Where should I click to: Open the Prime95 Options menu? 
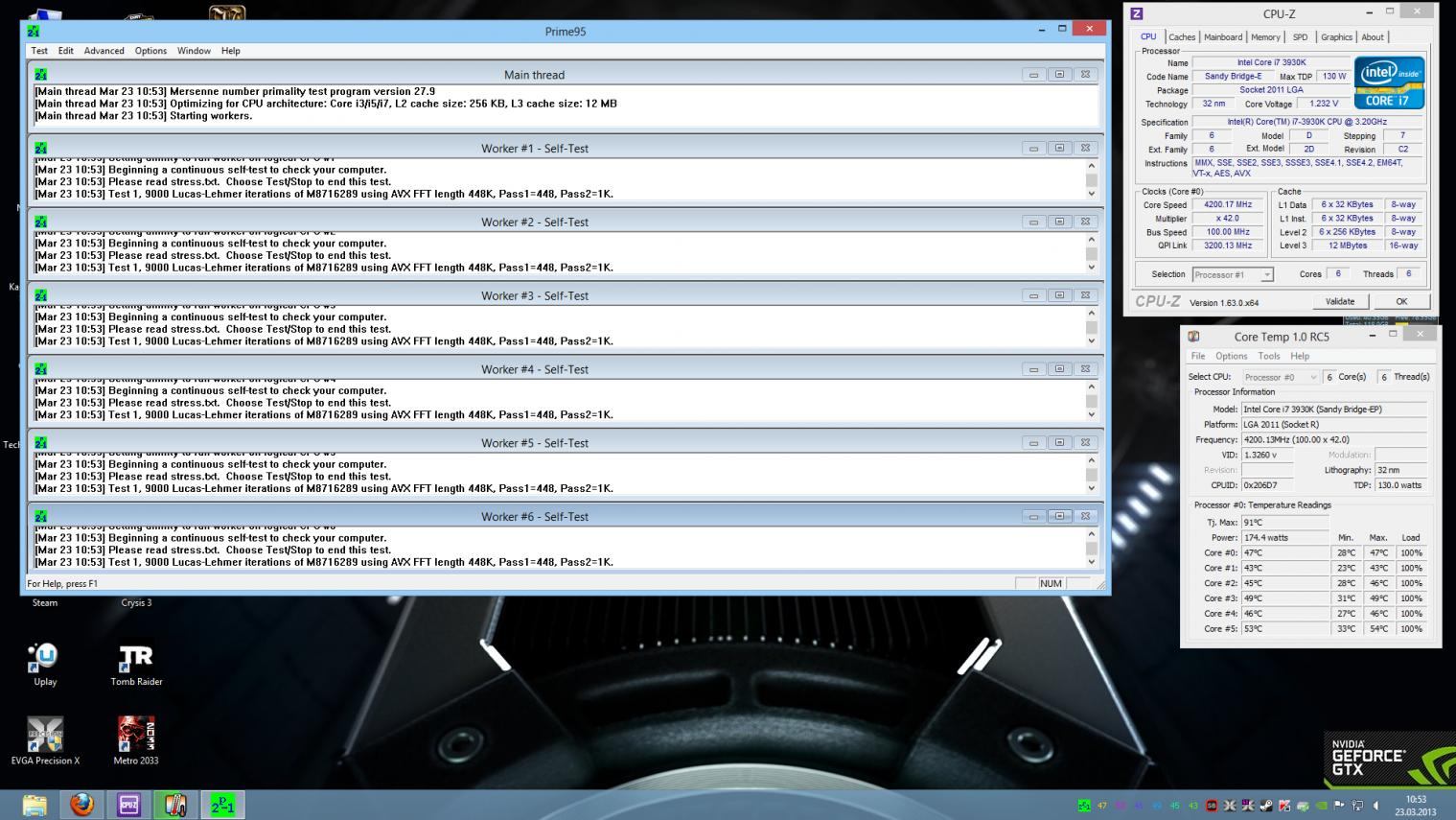pyautogui.click(x=150, y=51)
